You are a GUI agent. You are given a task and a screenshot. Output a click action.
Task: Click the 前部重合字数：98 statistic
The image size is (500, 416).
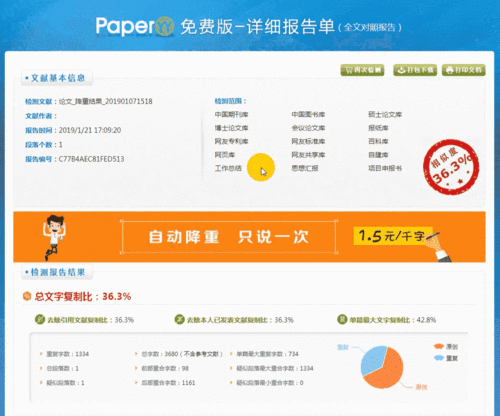pyautogui.click(x=165, y=368)
